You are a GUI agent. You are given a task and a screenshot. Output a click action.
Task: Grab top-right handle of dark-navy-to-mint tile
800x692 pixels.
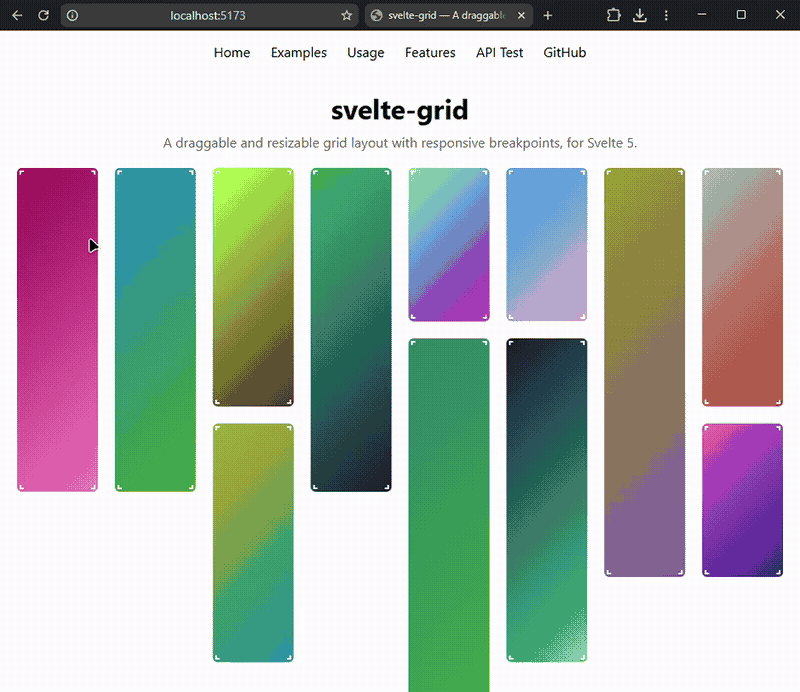[583, 343]
